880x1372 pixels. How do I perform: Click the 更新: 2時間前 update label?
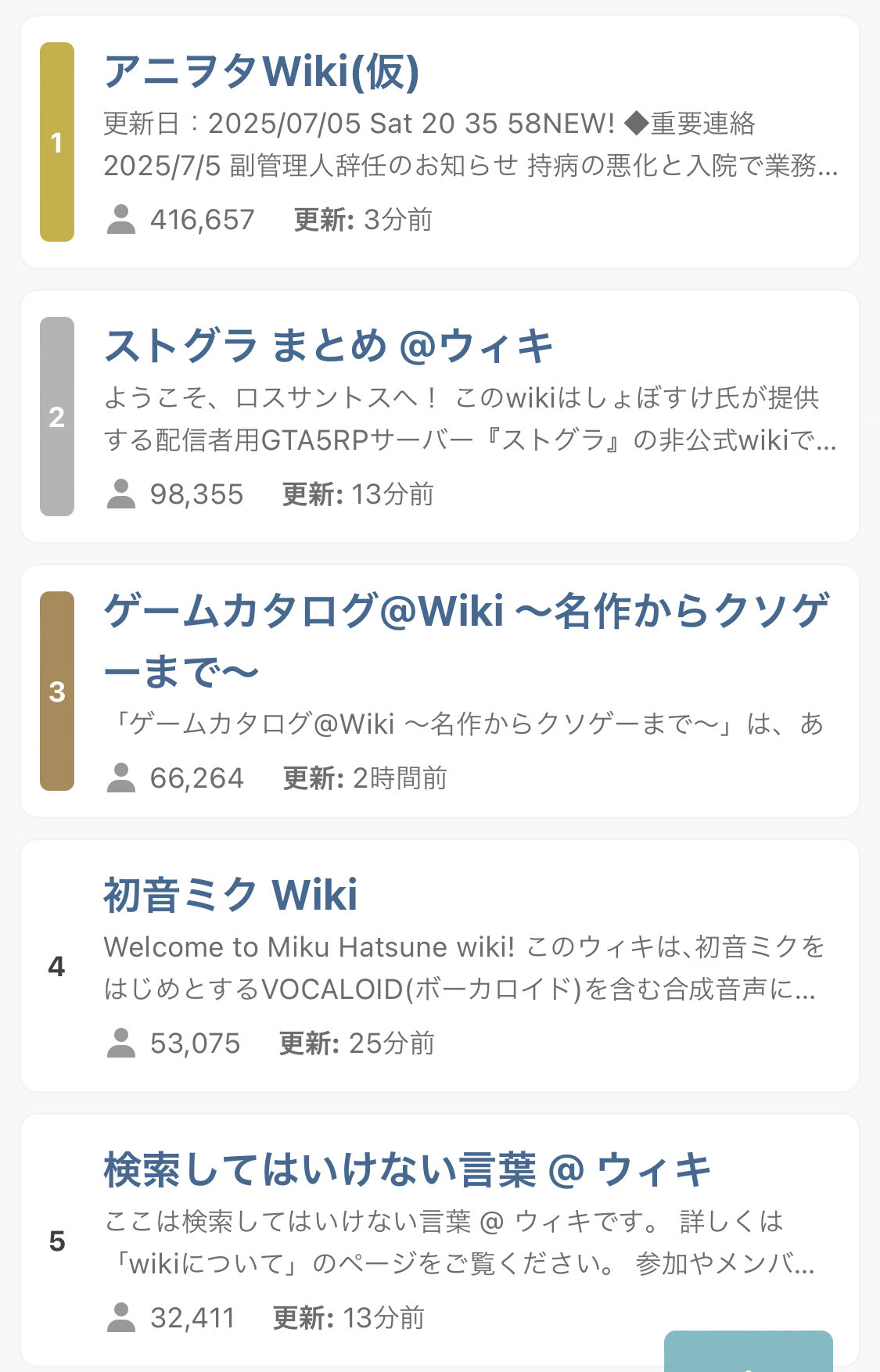point(365,778)
